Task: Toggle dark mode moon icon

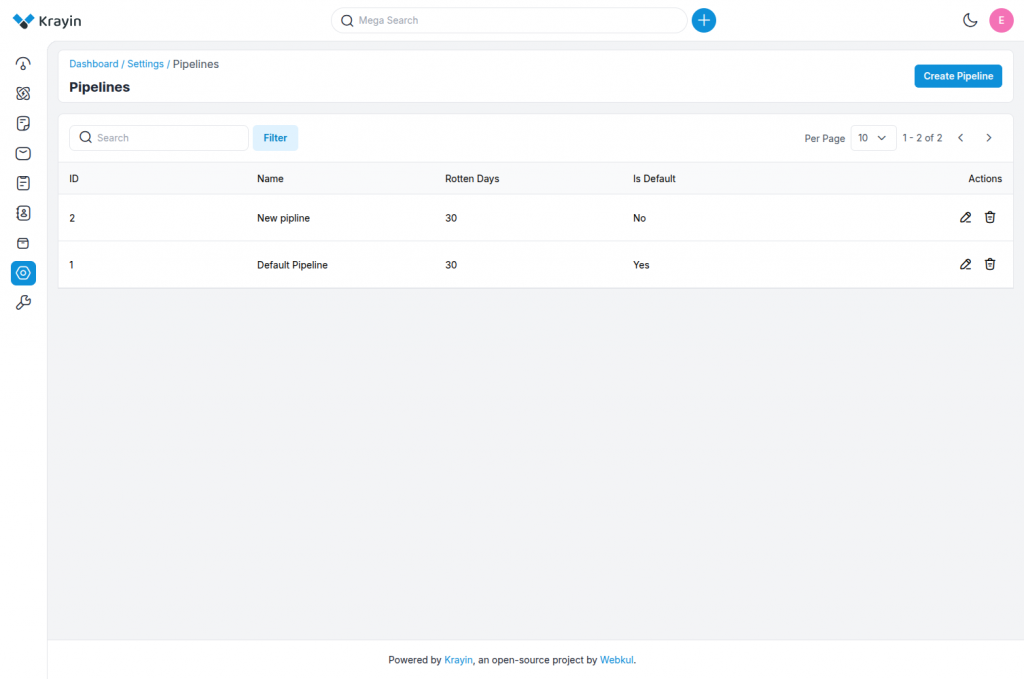Action: pyautogui.click(x=970, y=20)
